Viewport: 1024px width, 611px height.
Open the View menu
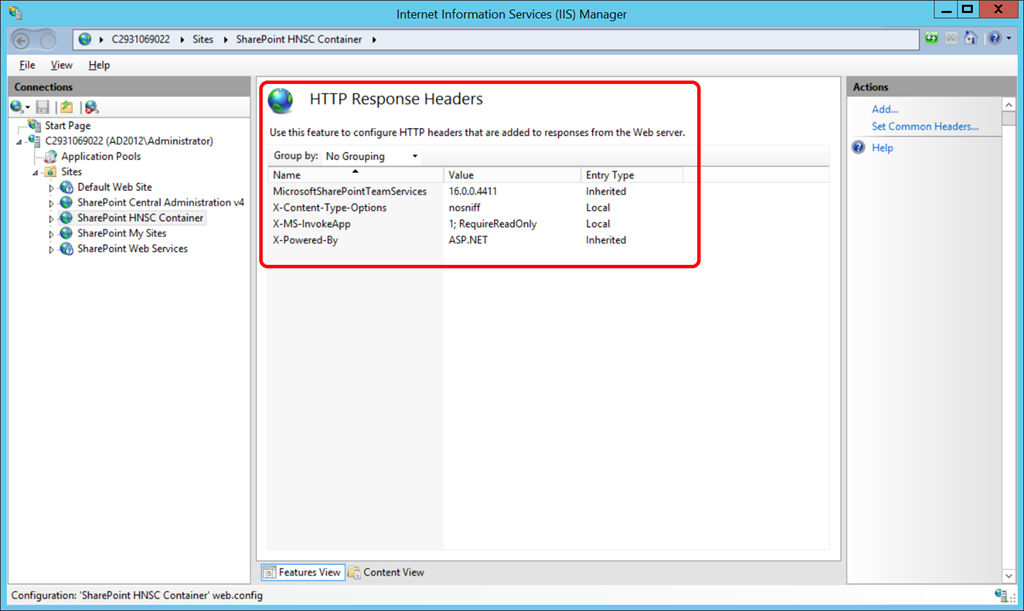tap(61, 65)
